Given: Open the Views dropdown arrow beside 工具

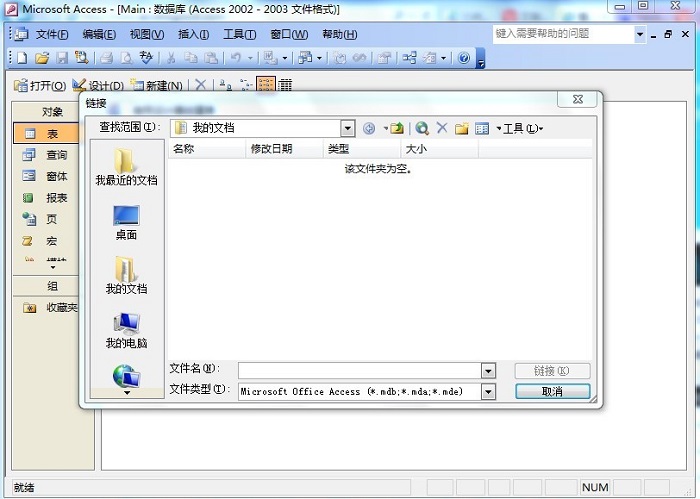Looking at the screenshot, I should [x=499, y=129].
